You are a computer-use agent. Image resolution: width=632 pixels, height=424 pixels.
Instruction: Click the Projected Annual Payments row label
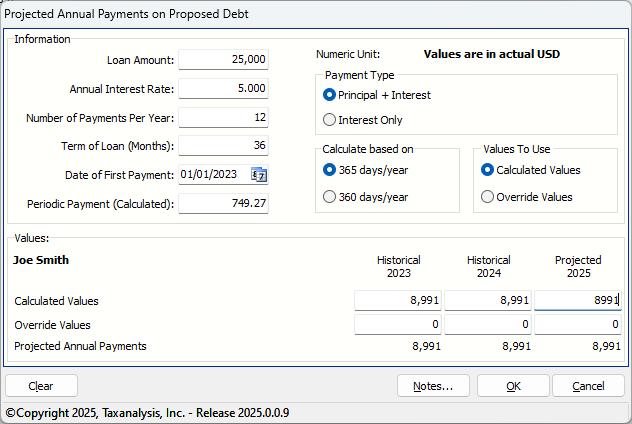(80, 346)
